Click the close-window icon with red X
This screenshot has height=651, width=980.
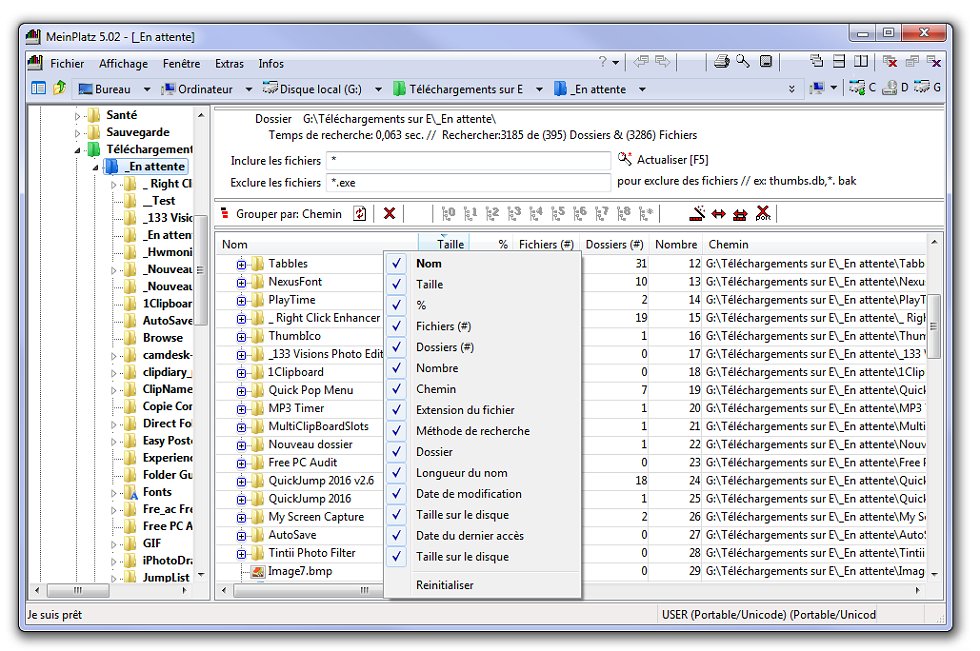pyautogui.click(x=890, y=61)
